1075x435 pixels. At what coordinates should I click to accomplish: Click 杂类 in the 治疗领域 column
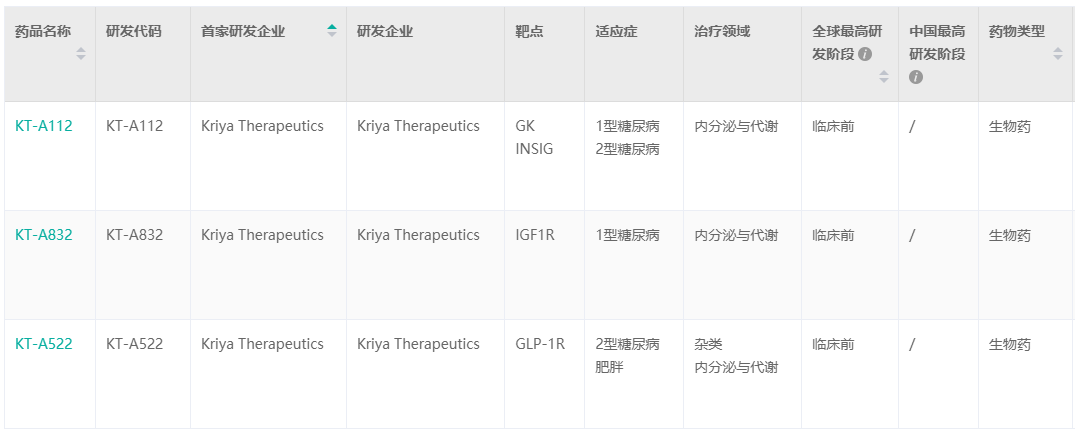click(708, 344)
